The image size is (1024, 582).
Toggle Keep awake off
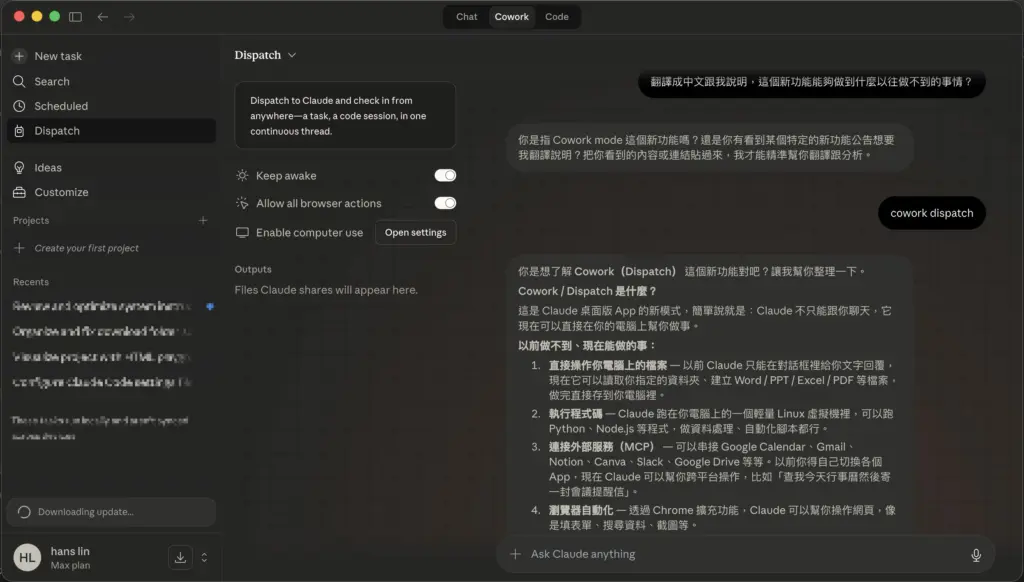pyautogui.click(x=445, y=174)
